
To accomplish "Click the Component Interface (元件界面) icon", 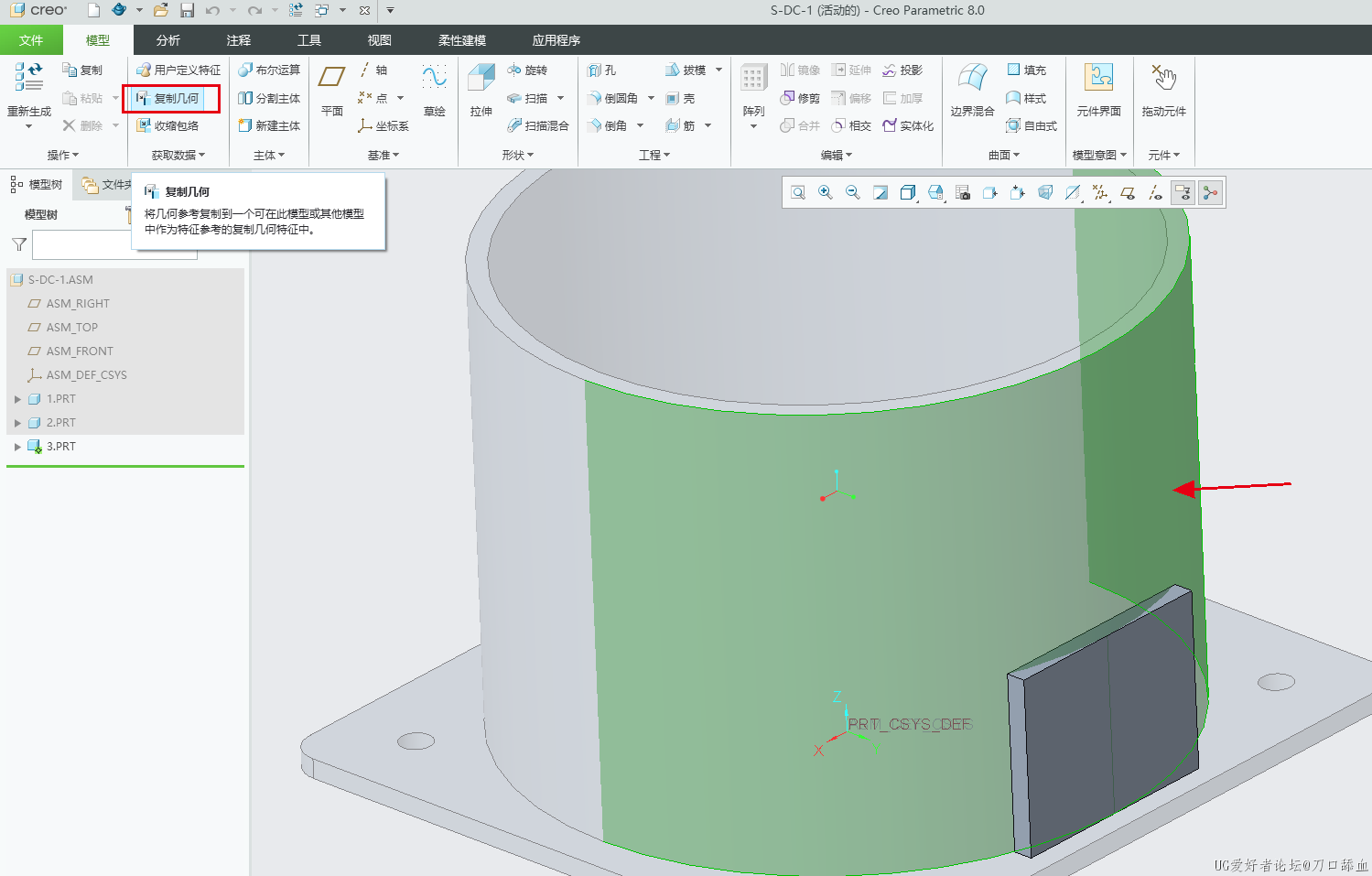I will (1098, 89).
